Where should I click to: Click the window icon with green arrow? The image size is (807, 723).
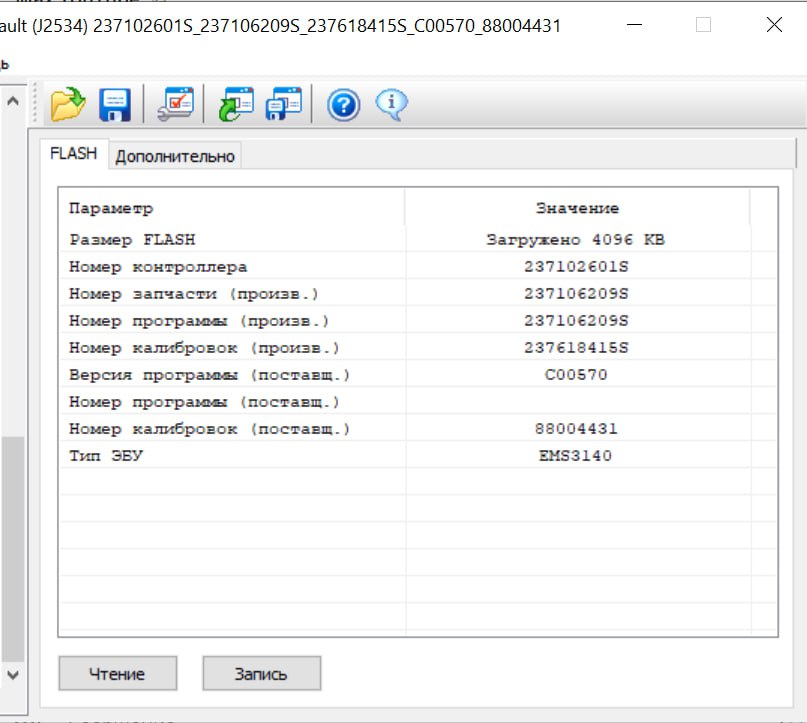[236, 103]
